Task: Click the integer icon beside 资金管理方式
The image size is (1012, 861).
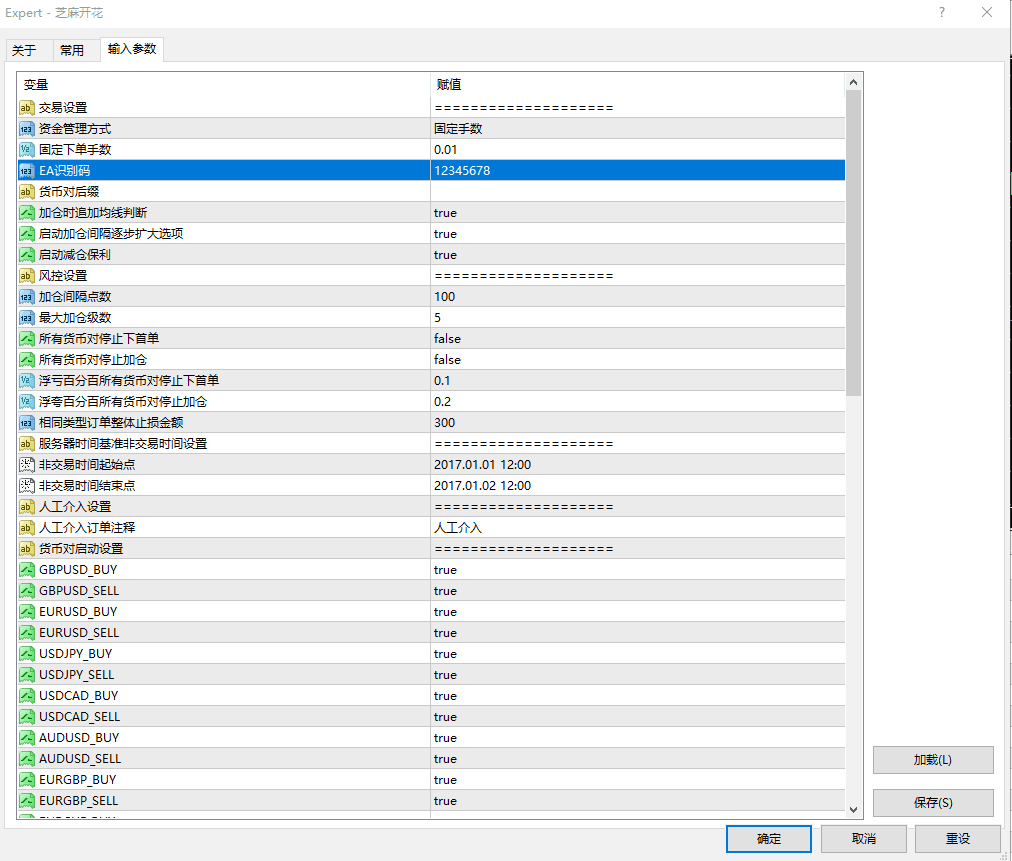Action: coord(26,129)
